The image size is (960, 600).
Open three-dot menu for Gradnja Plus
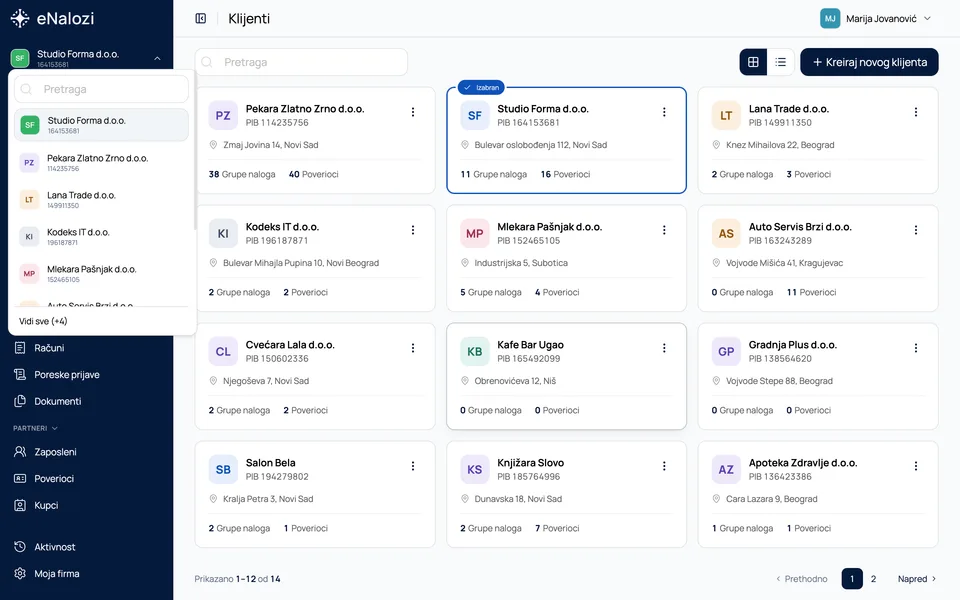point(916,348)
